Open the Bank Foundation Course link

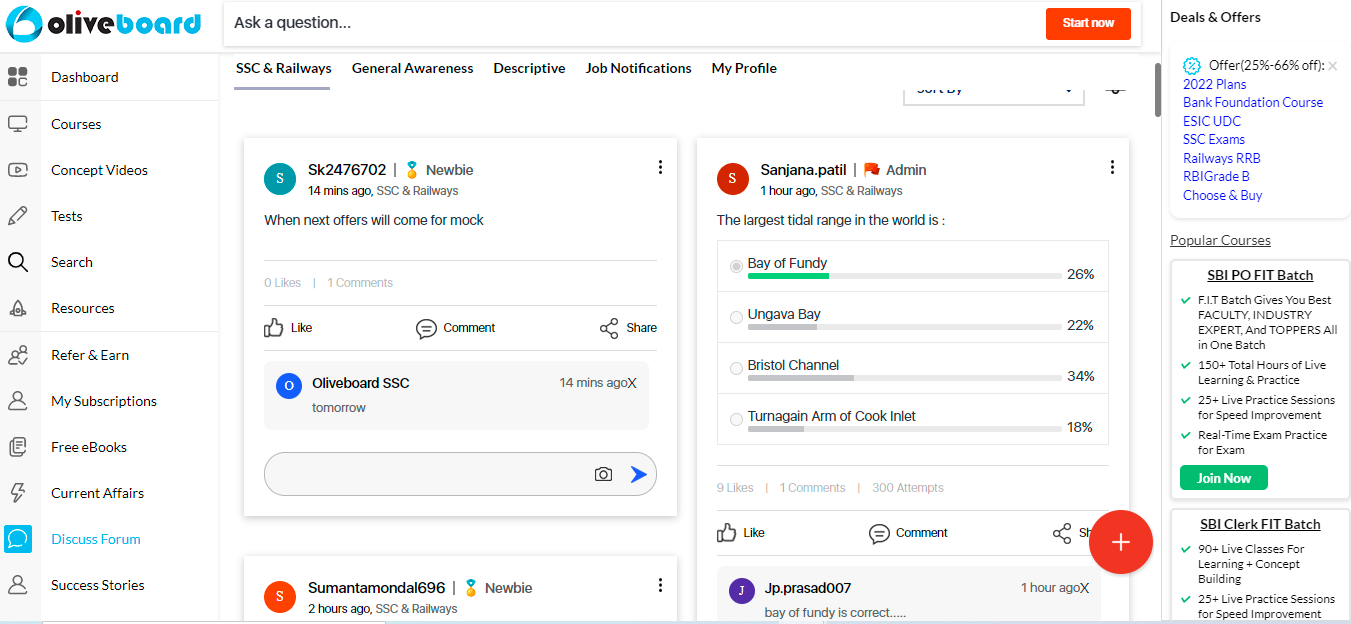pos(1253,102)
